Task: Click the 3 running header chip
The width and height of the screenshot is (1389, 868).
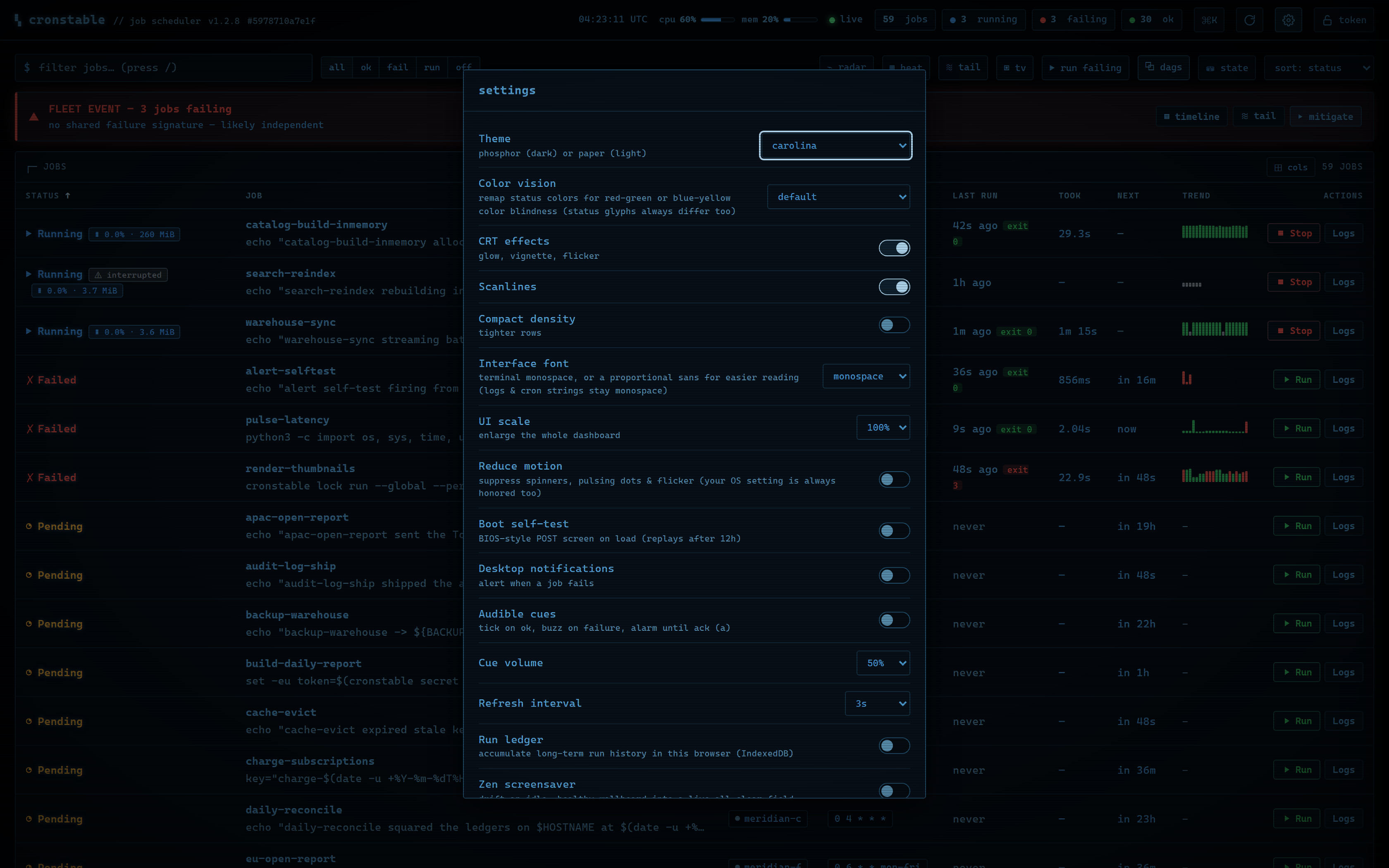Action: pyautogui.click(x=983, y=19)
